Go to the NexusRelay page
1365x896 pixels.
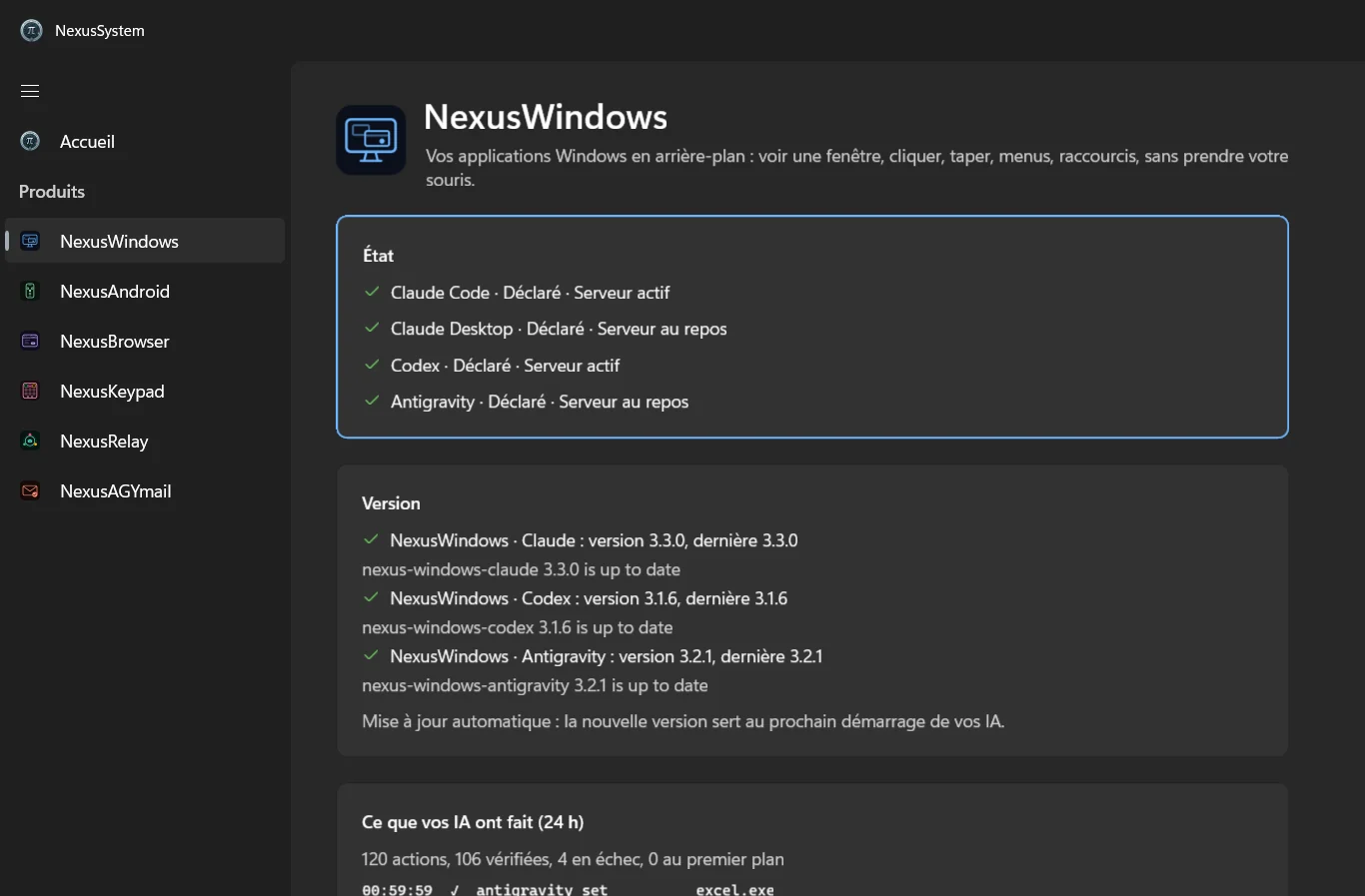[x=145, y=441]
